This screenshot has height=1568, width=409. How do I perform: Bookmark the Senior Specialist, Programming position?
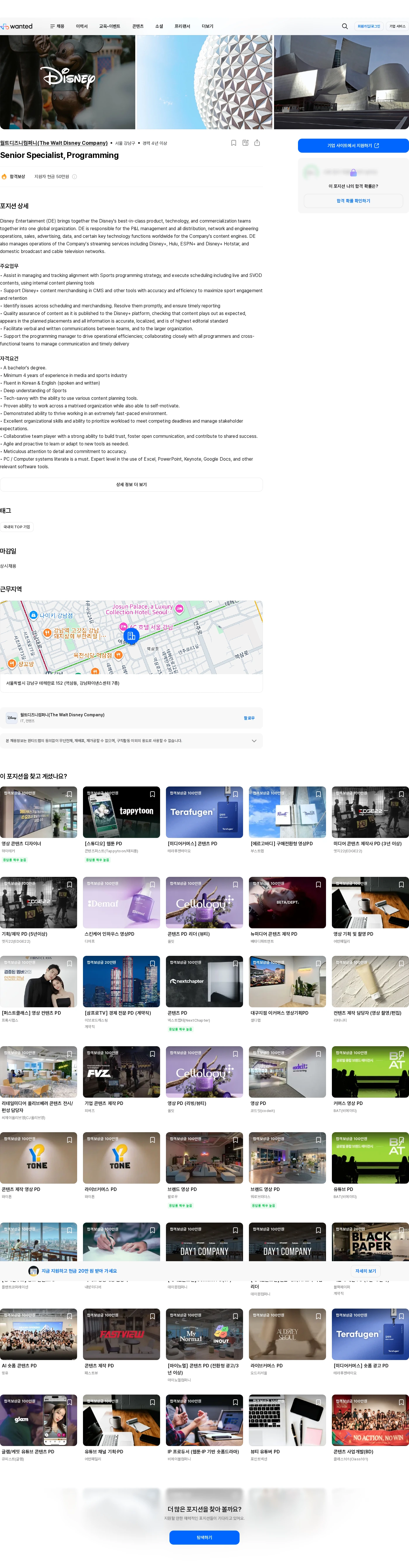coord(233,143)
